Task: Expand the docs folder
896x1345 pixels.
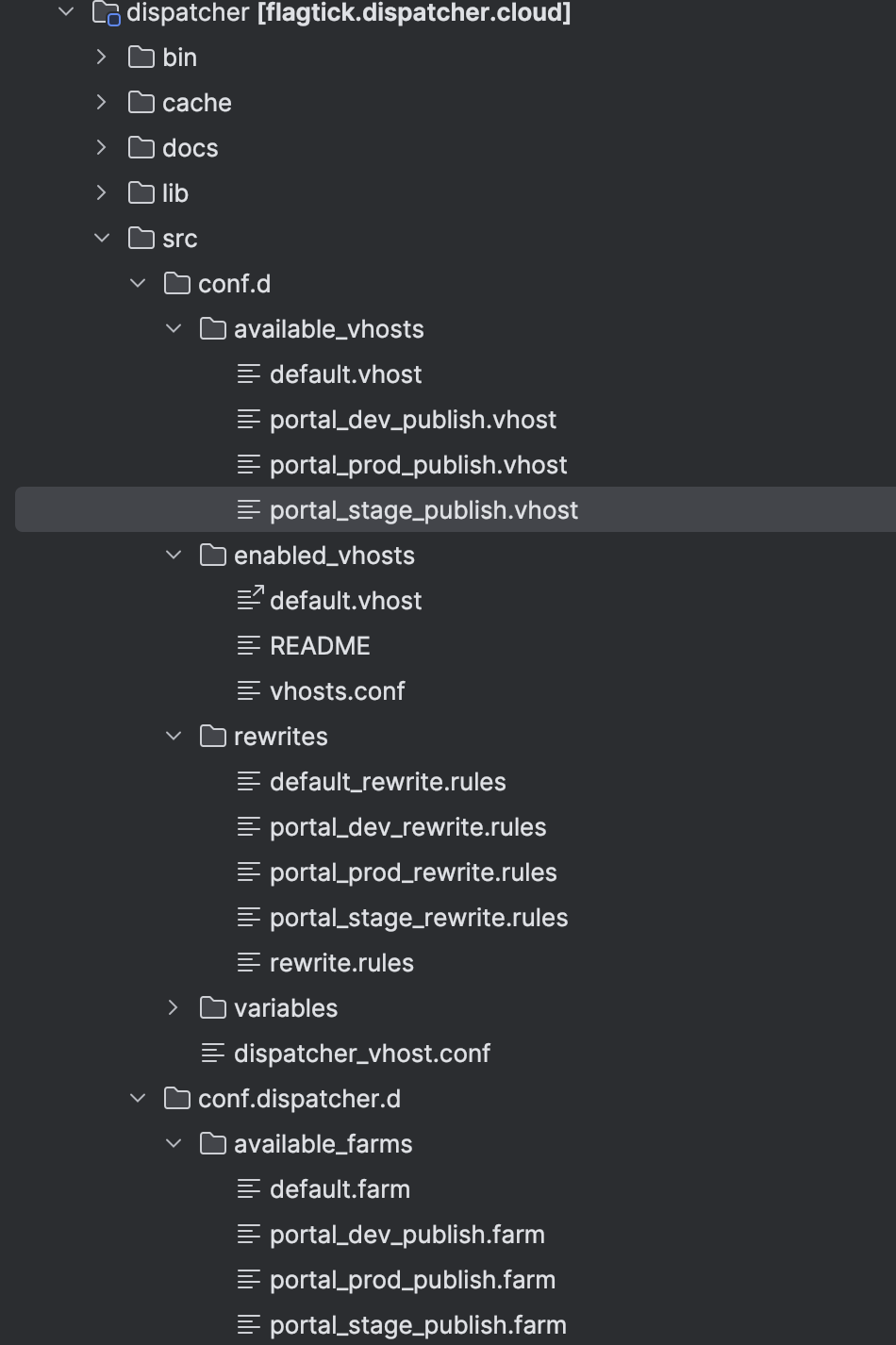Action: pos(102,148)
